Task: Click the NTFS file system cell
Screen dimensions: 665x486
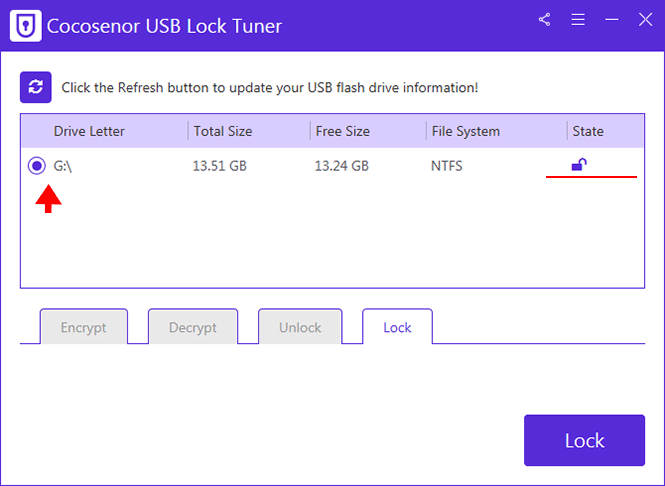Action: point(447,166)
